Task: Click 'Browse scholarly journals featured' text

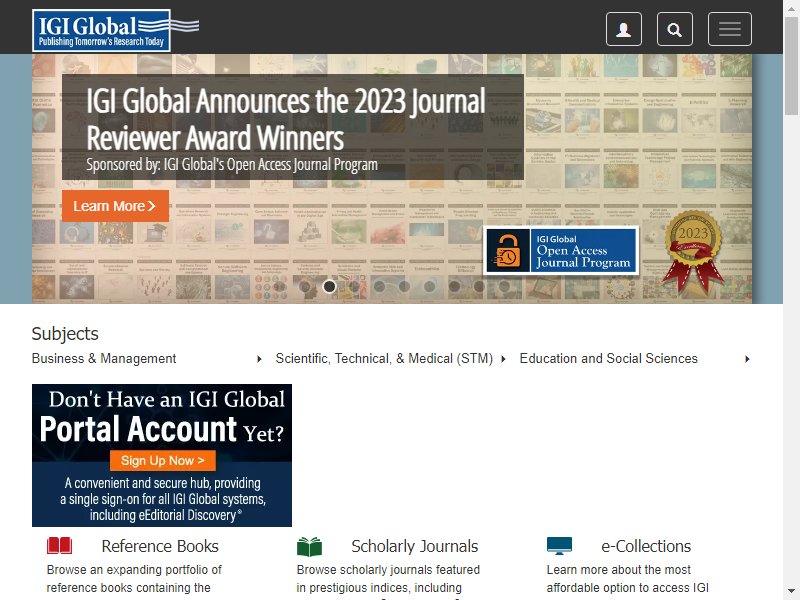Action: (388, 569)
